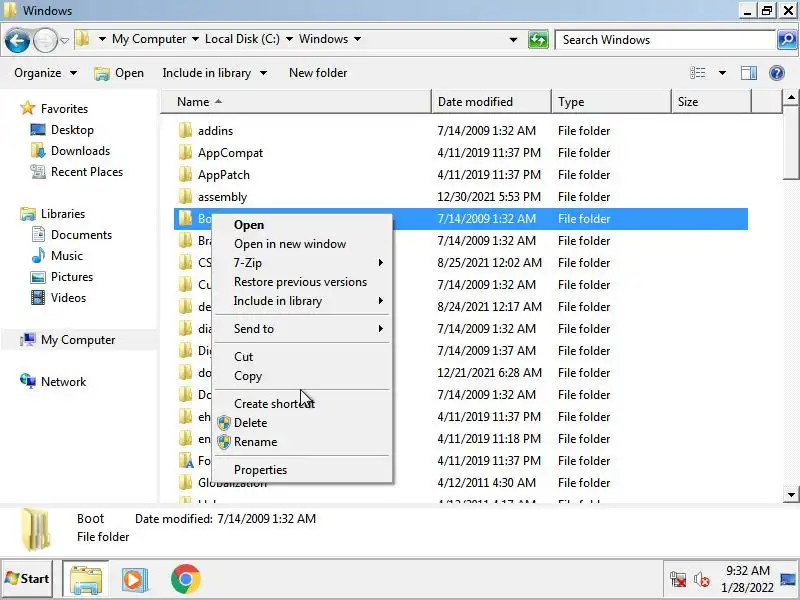
Task: Click the Forward navigation arrow
Action: [x=45, y=40]
